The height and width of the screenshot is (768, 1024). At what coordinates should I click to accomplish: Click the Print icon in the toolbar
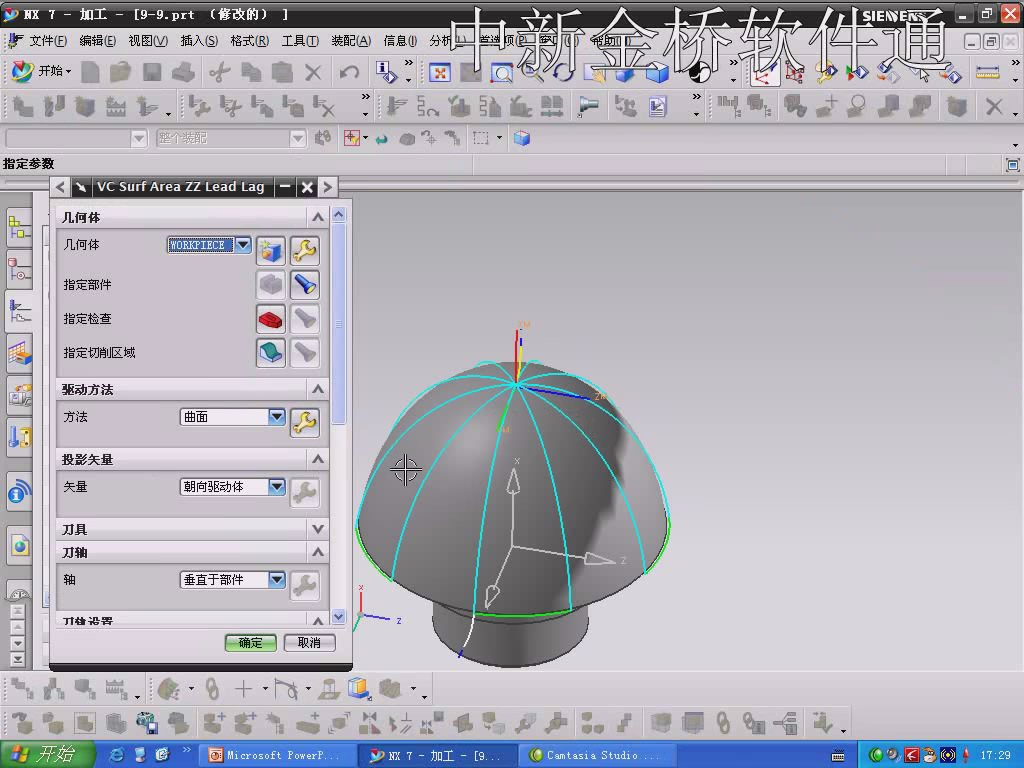pyautogui.click(x=184, y=72)
